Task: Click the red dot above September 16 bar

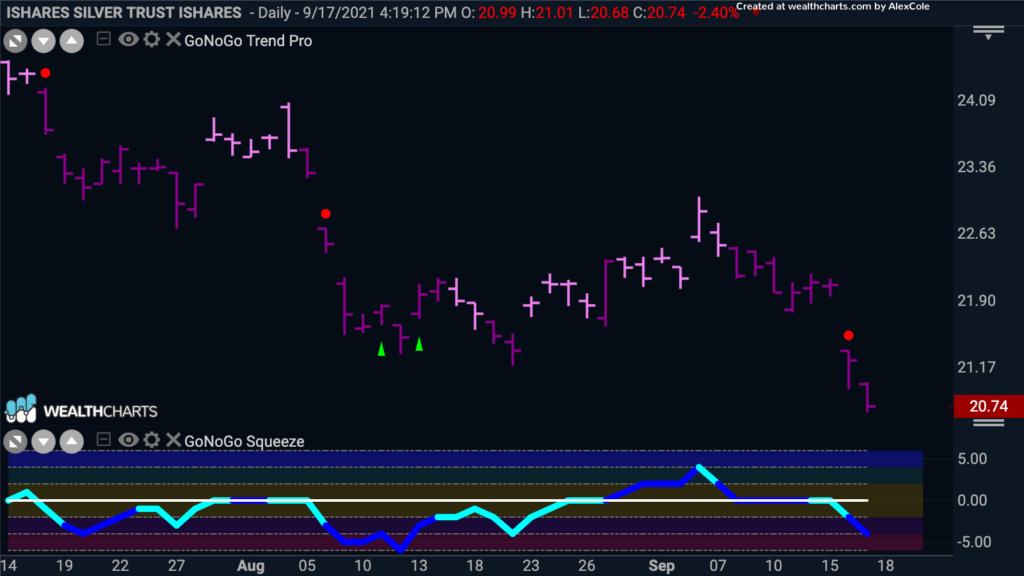Action: pyautogui.click(x=848, y=336)
